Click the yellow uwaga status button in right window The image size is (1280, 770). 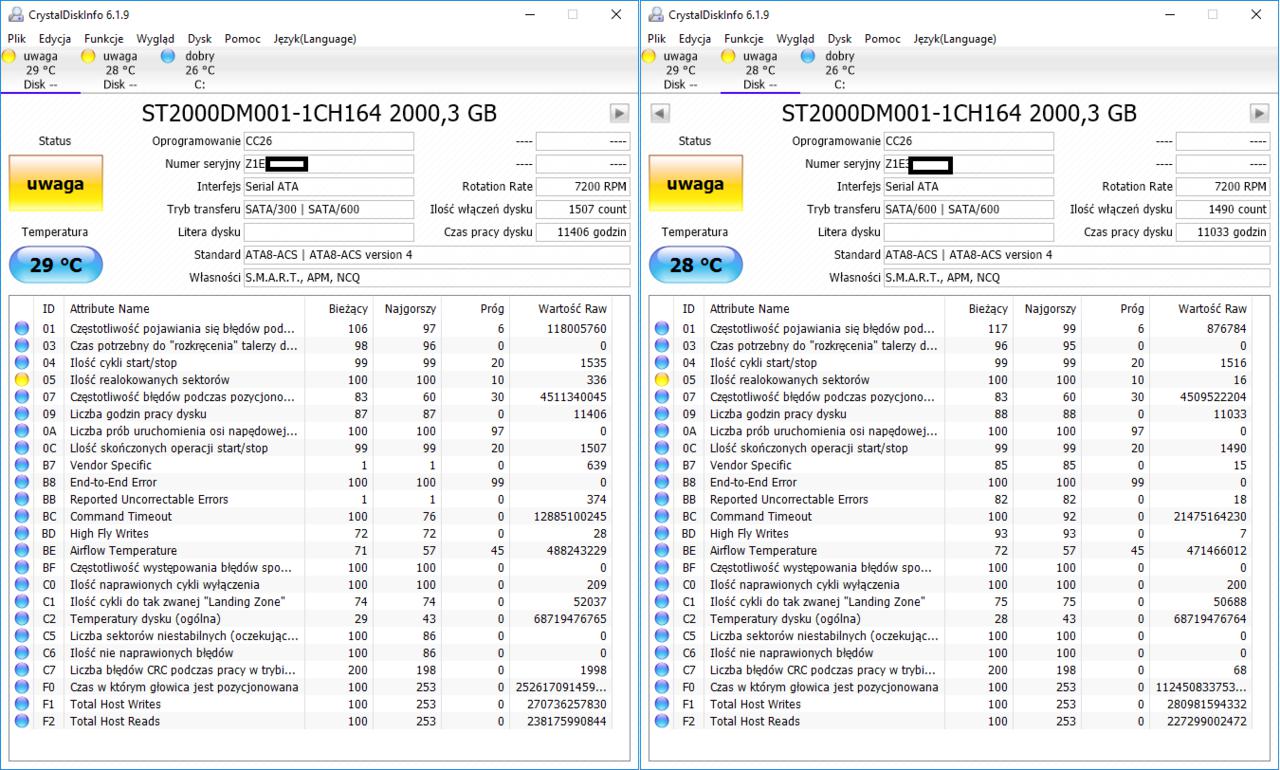click(x=695, y=183)
